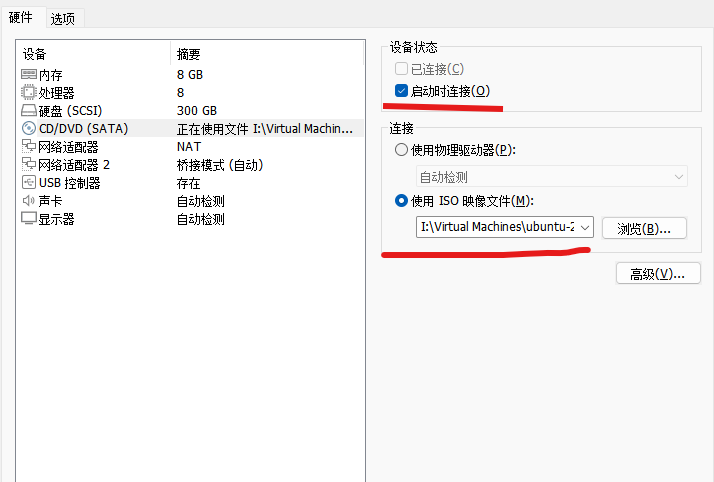This screenshot has width=714, height=482.
Task: Click the display (显示器) monitor icon
Action: (x=29, y=218)
